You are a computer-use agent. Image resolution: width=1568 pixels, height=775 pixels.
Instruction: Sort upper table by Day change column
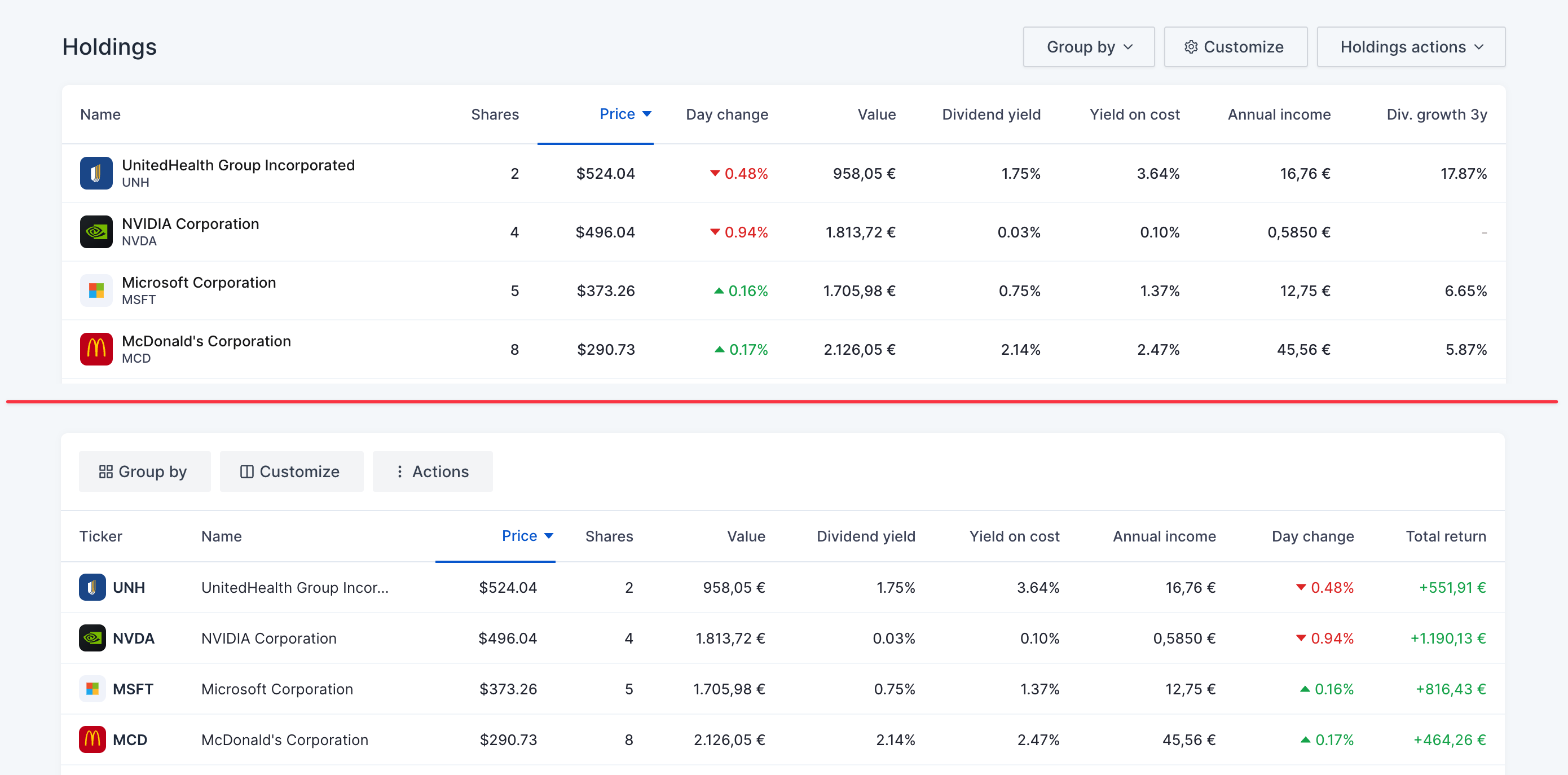[x=727, y=115]
